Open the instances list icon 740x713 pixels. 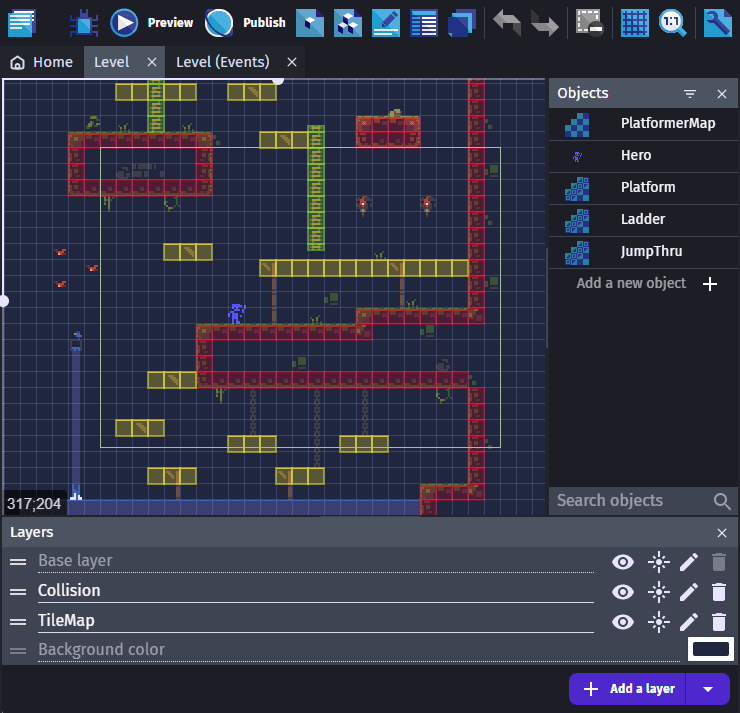(424, 22)
